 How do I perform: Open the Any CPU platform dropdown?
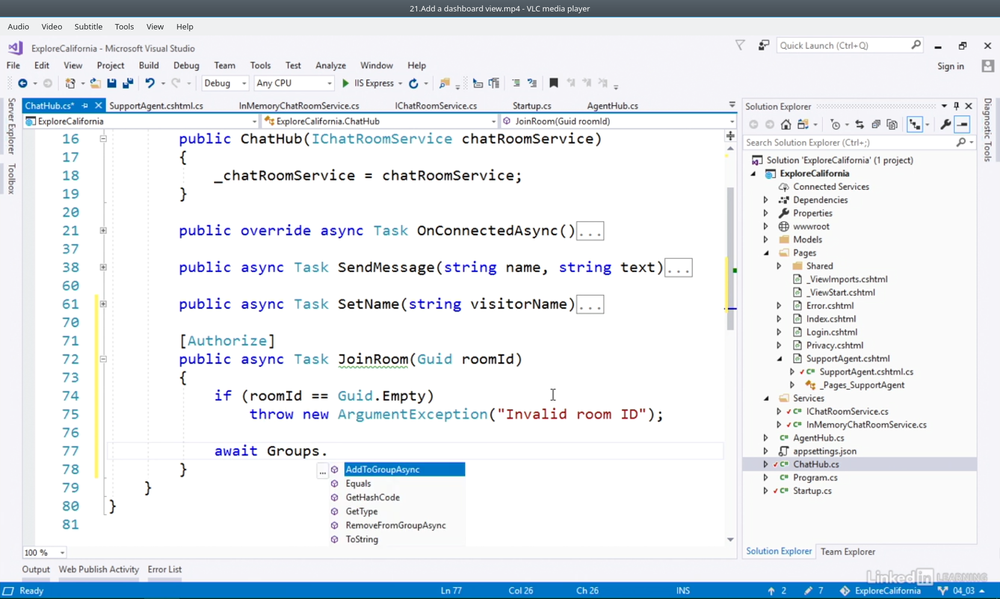pyautogui.click(x=293, y=83)
